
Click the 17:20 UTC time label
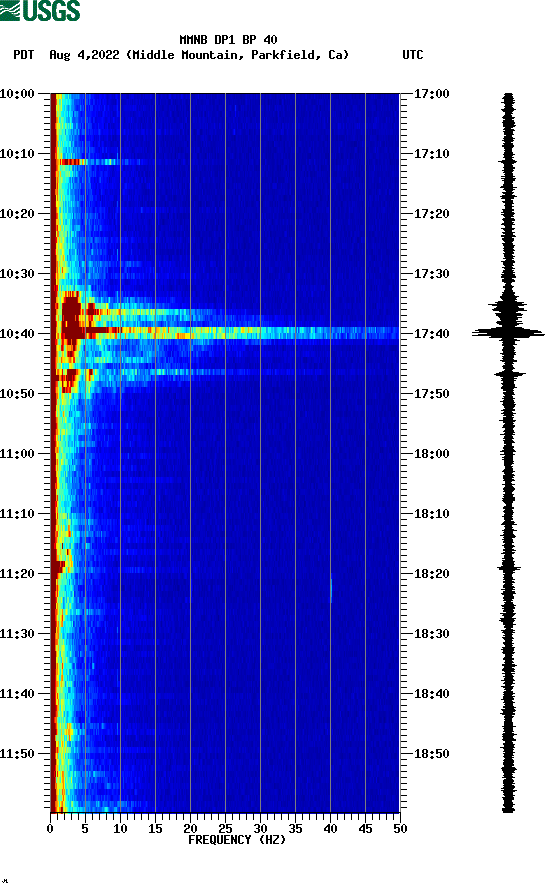coord(431,214)
